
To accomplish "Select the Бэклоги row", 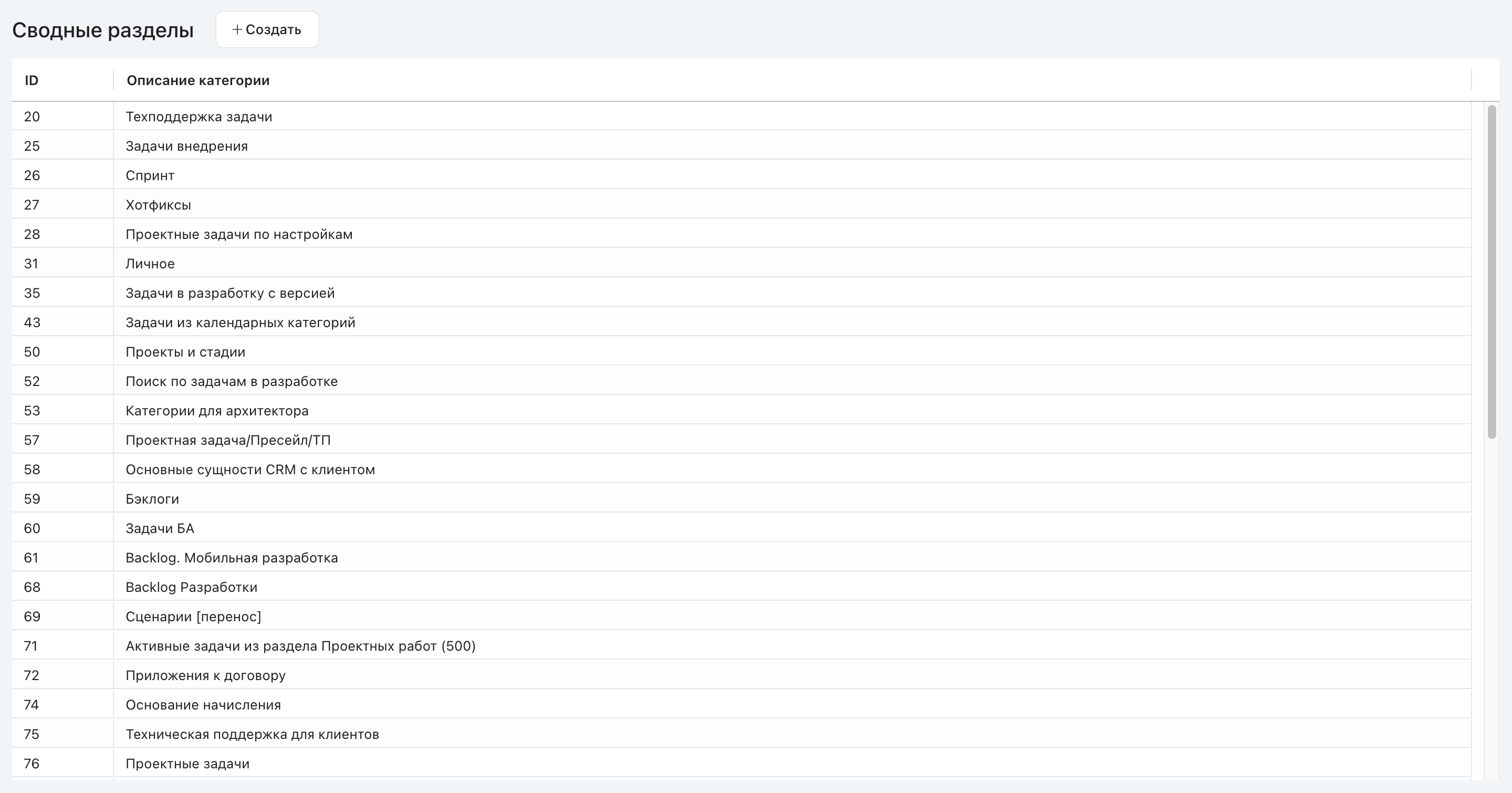I will coord(742,498).
